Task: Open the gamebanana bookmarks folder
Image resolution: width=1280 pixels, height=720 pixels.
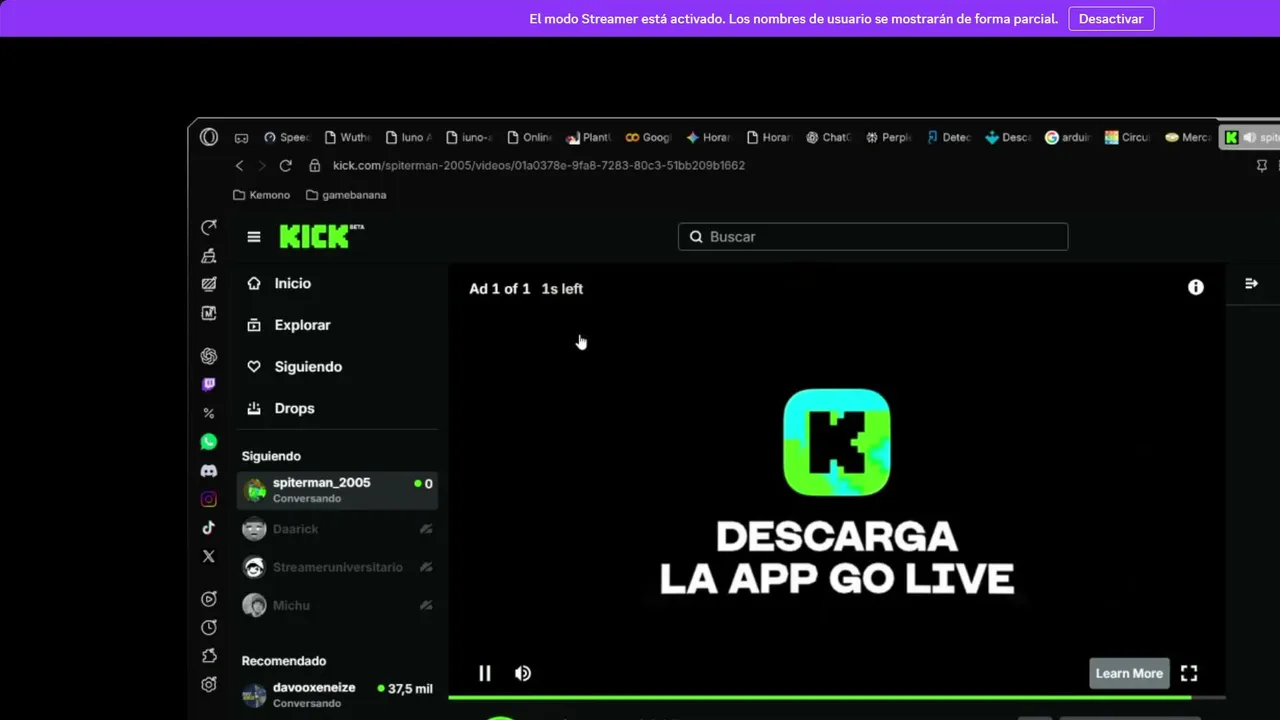Action: 346,195
